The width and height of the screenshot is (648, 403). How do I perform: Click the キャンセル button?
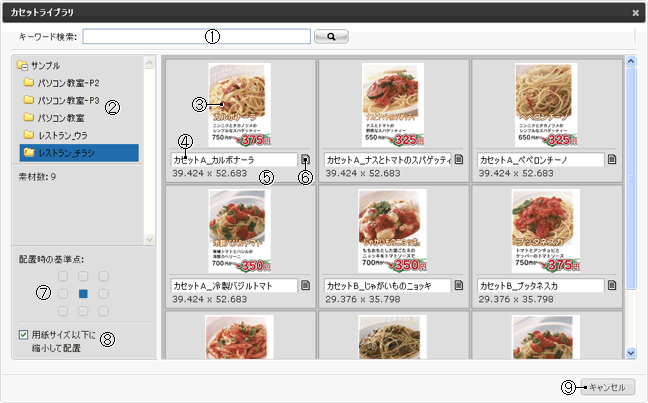[608, 387]
